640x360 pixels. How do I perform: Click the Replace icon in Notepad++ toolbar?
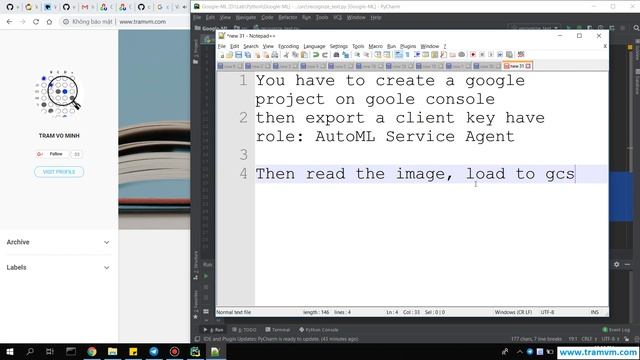[345, 55]
